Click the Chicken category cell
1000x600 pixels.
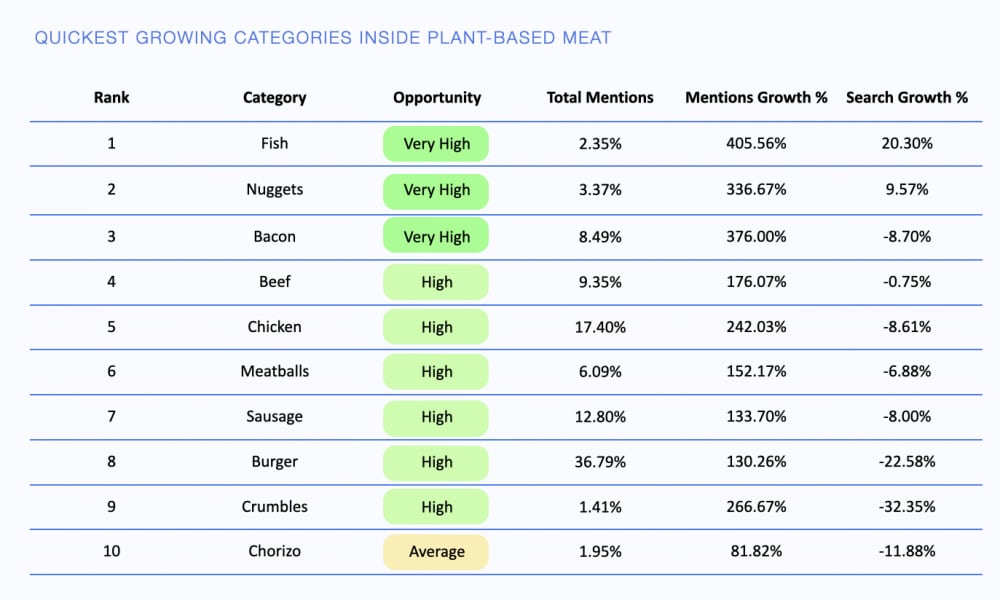(x=274, y=327)
